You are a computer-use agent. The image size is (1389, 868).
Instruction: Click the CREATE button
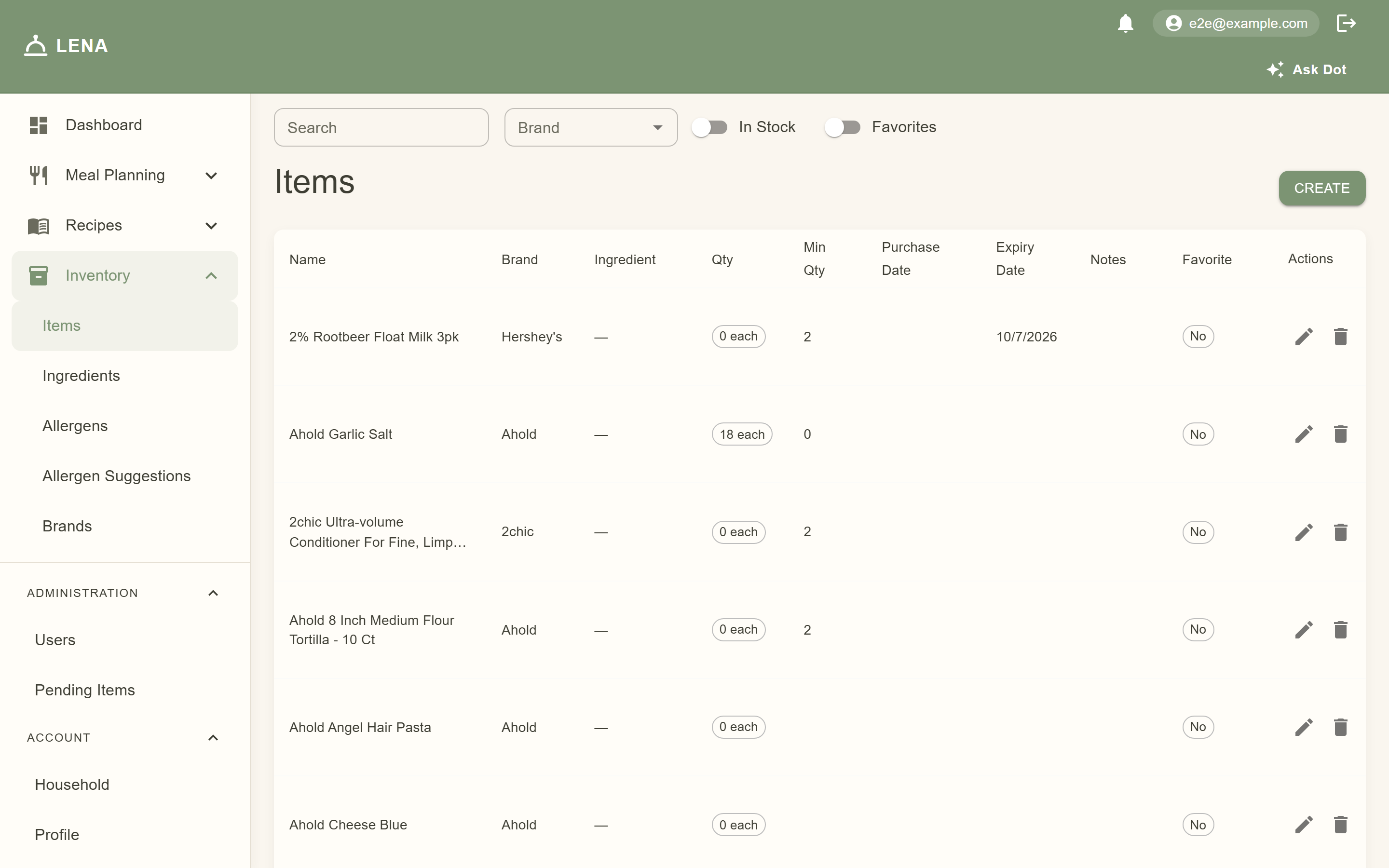(1322, 188)
